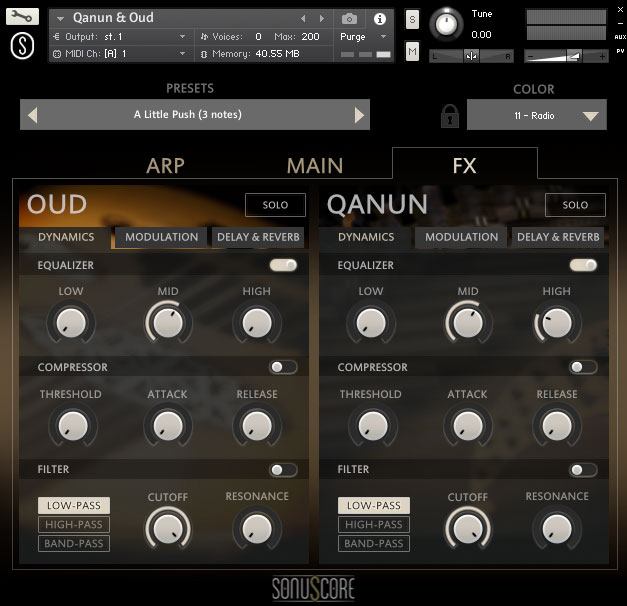This screenshot has width=627, height=606.
Task: Select the FX tab
Action: point(465,165)
